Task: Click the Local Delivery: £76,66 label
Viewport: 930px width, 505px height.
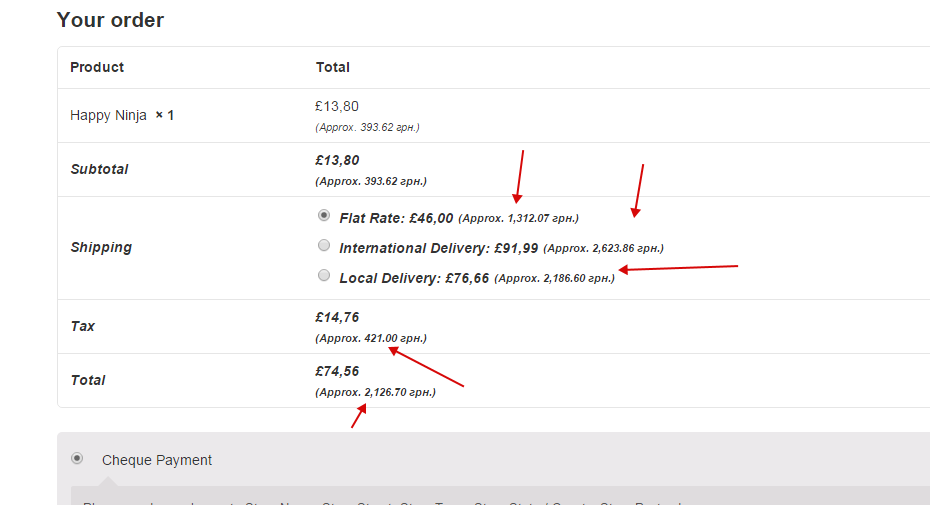Action: [414, 278]
